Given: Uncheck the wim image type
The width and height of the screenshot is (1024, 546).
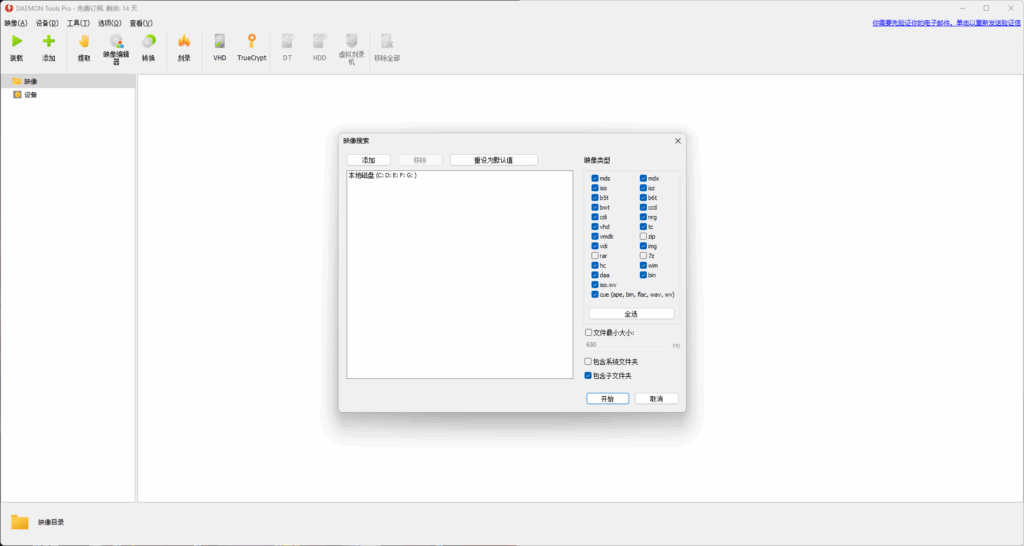Looking at the screenshot, I should point(643,266).
